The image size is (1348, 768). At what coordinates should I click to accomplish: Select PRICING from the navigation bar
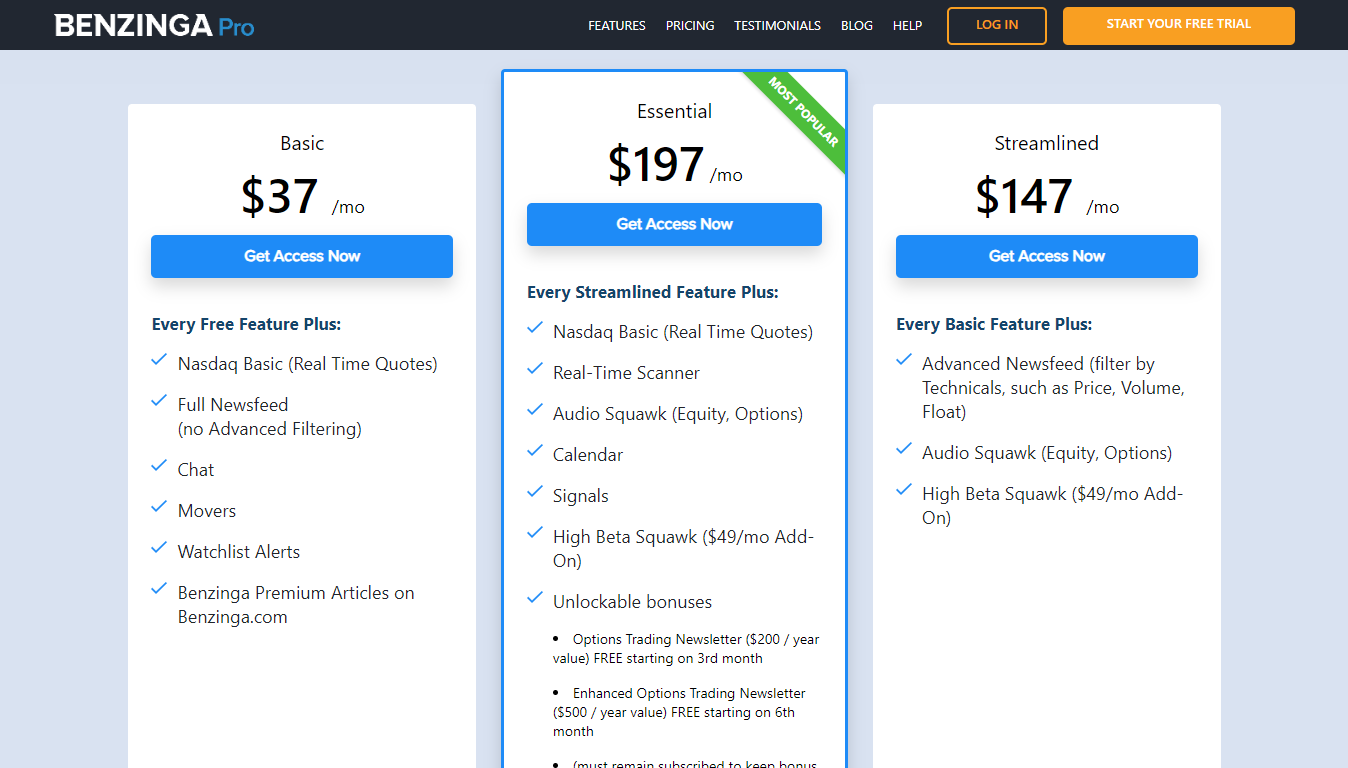[690, 25]
